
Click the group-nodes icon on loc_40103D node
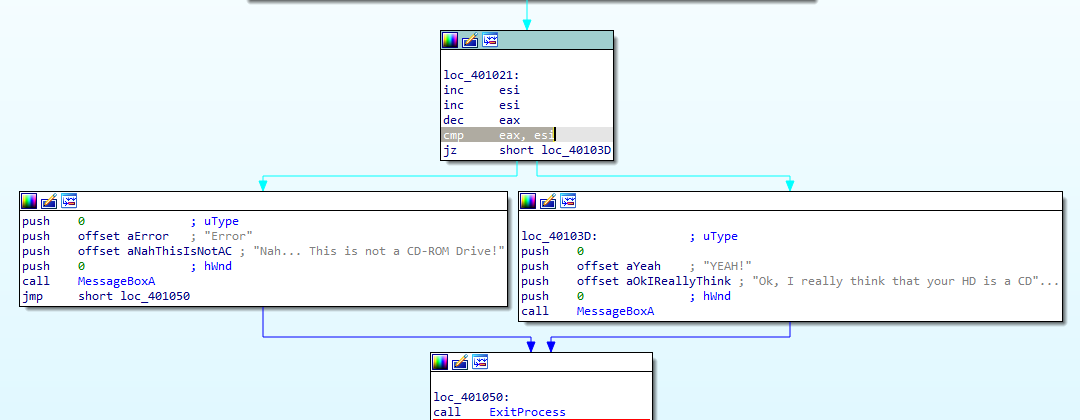click(568, 201)
